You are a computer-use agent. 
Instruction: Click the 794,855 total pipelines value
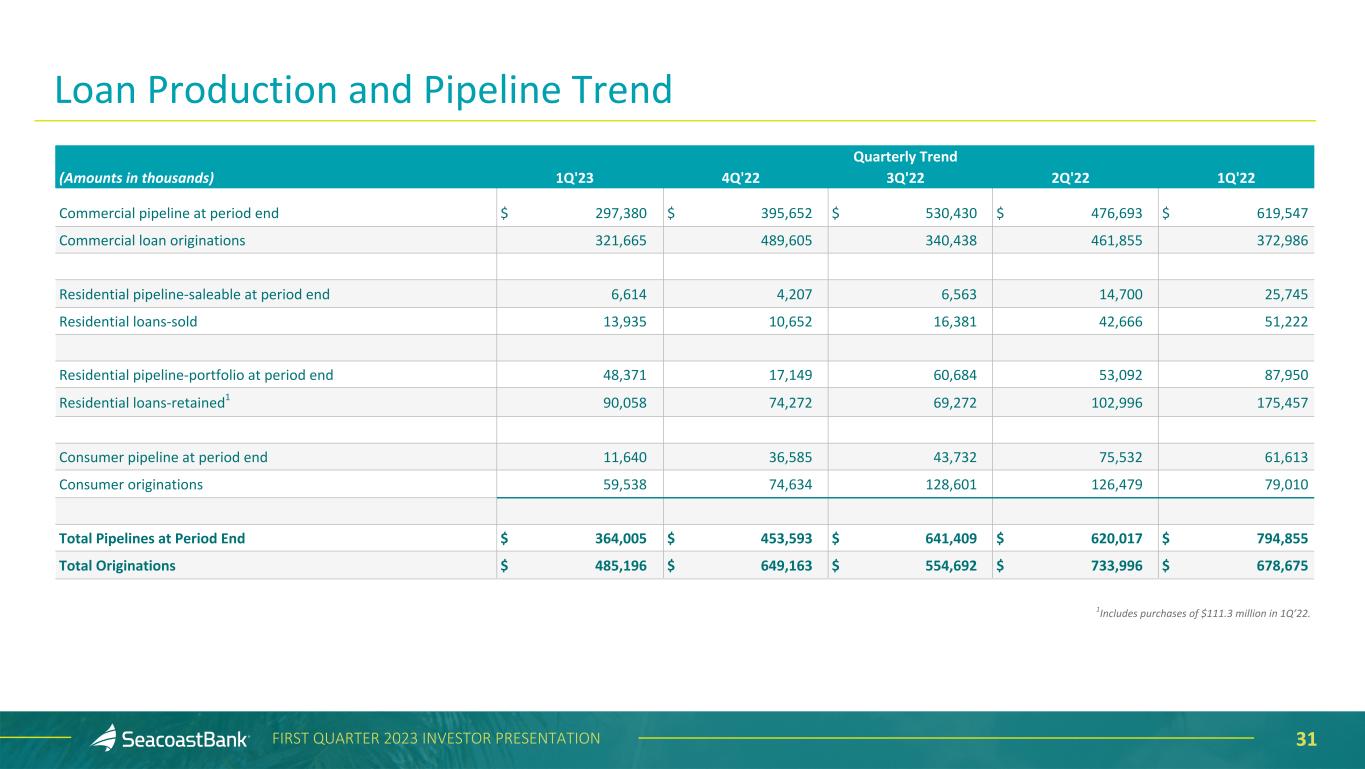(1273, 538)
